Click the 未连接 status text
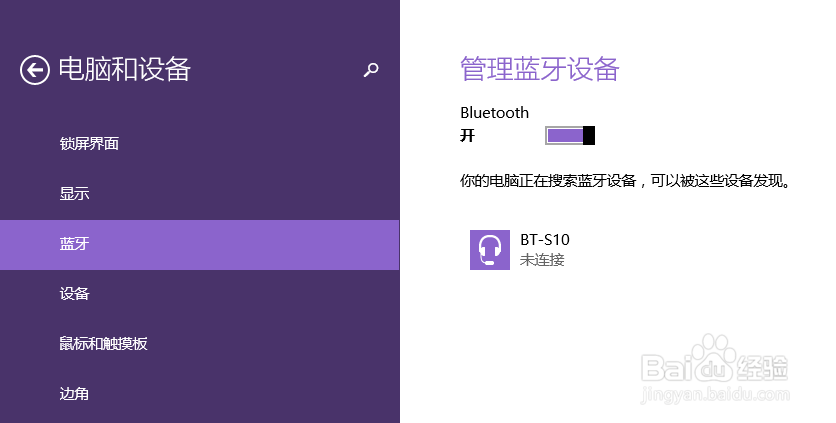 (x=542, y=260)
